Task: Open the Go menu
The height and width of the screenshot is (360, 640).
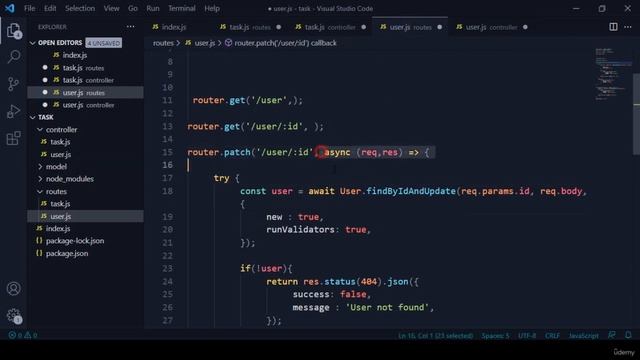Action: pyautogui.click(x=133, y=8)
